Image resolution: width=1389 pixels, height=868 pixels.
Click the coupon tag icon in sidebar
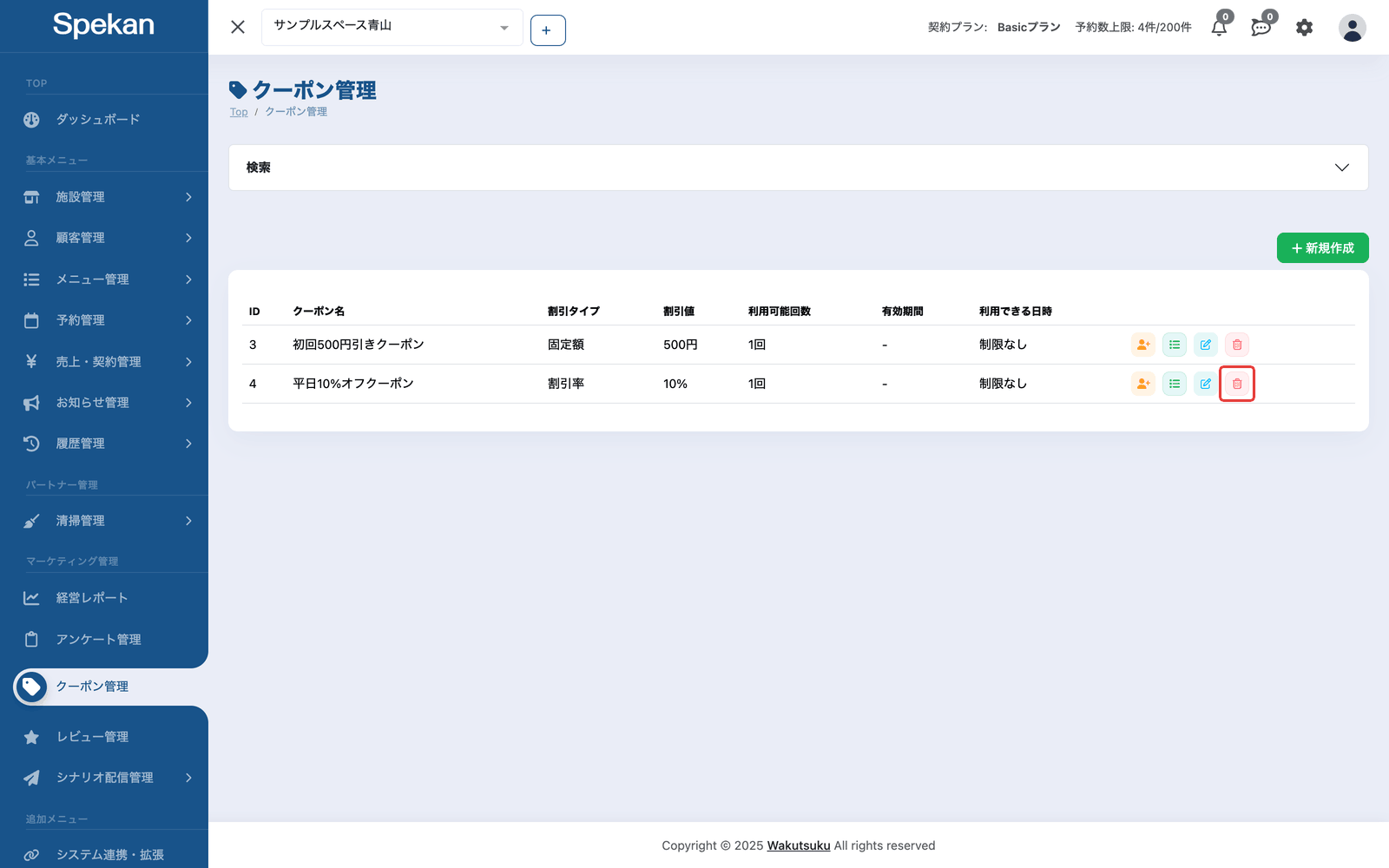click(x=31, y=687)
